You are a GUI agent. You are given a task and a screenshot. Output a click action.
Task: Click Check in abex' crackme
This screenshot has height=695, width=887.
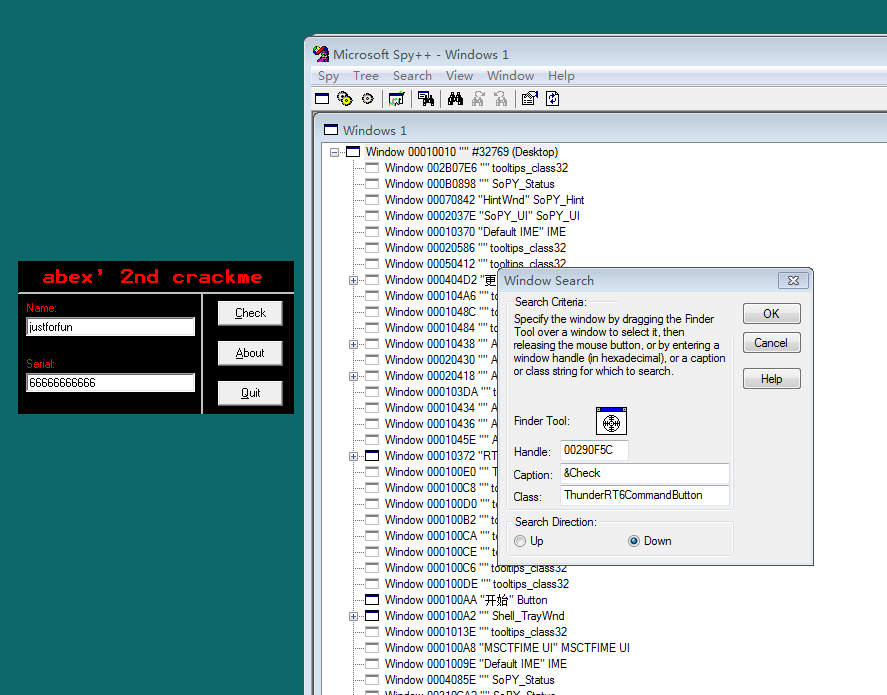point(250,313)
